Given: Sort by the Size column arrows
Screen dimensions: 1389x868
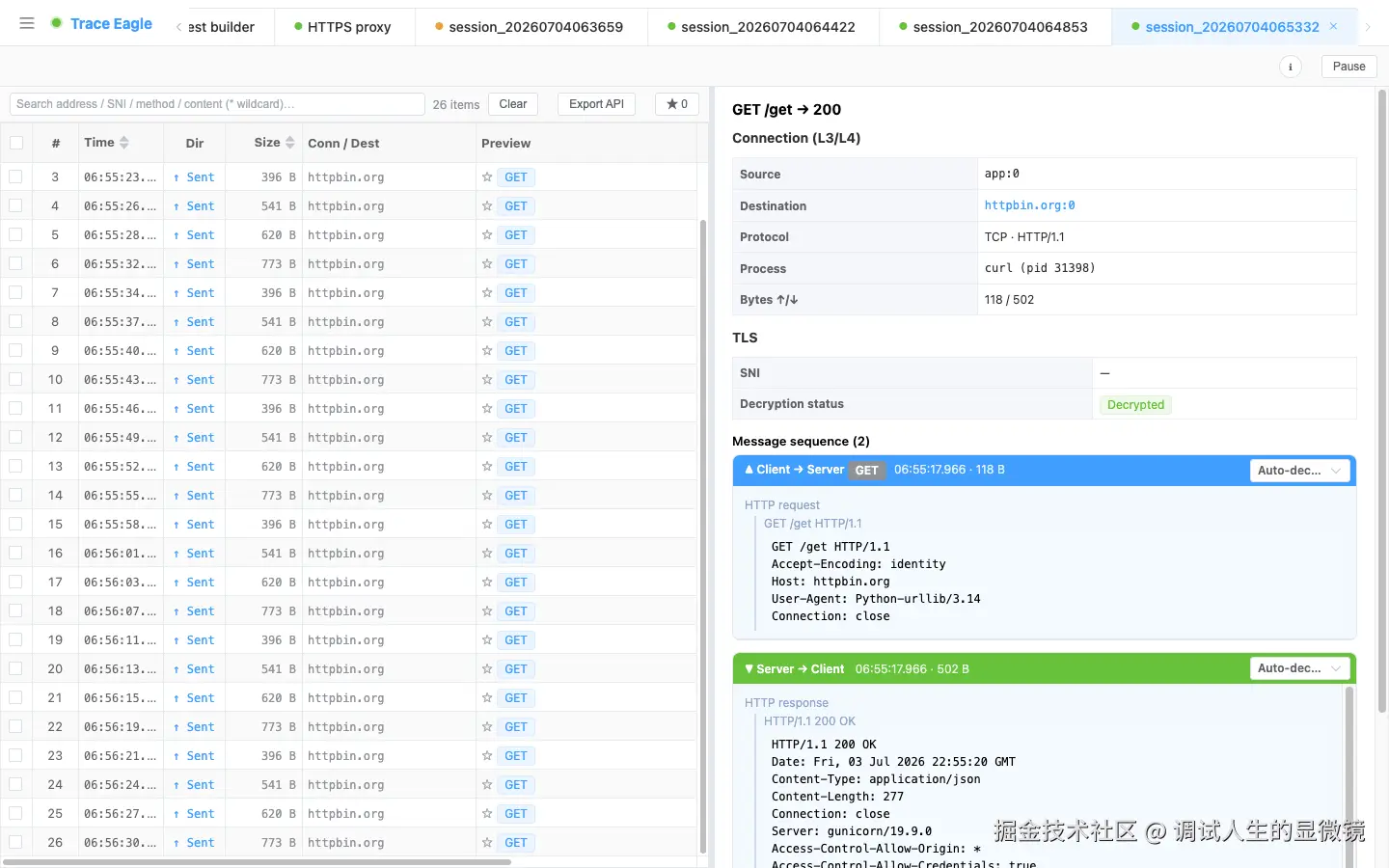Looking at the screenshot, I should (289, 143).
